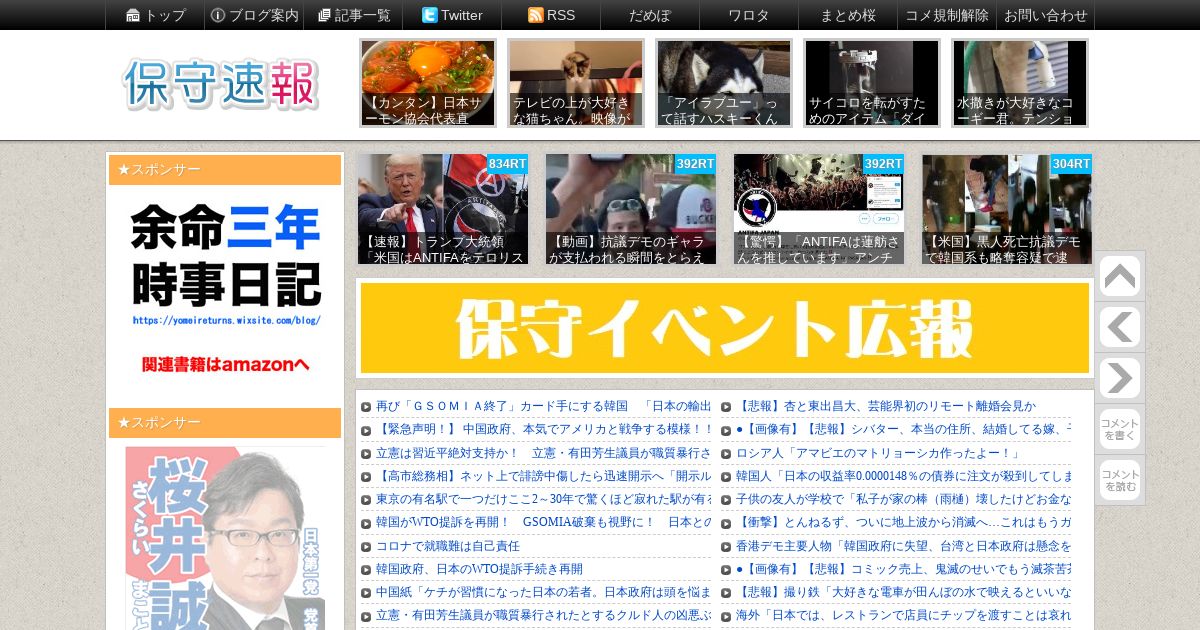Click the house icon beside トップ

[133, 15]
